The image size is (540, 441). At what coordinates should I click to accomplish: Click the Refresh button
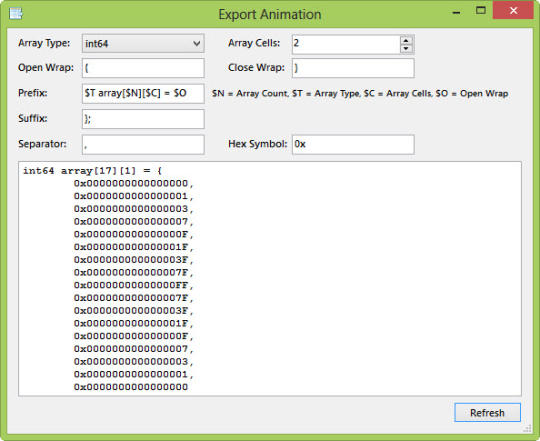tap(487, 412)
